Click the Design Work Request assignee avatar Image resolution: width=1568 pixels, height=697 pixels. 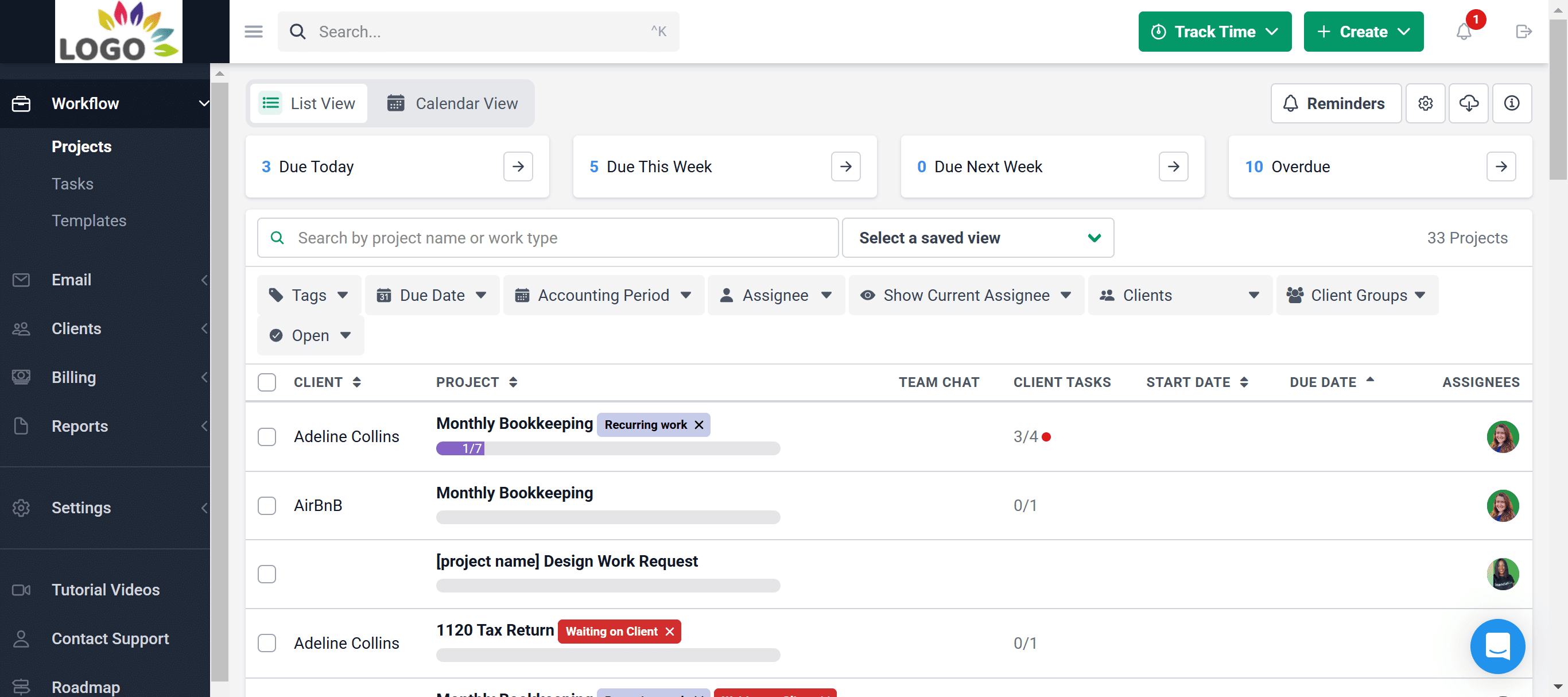click(x=1502, y=574)
